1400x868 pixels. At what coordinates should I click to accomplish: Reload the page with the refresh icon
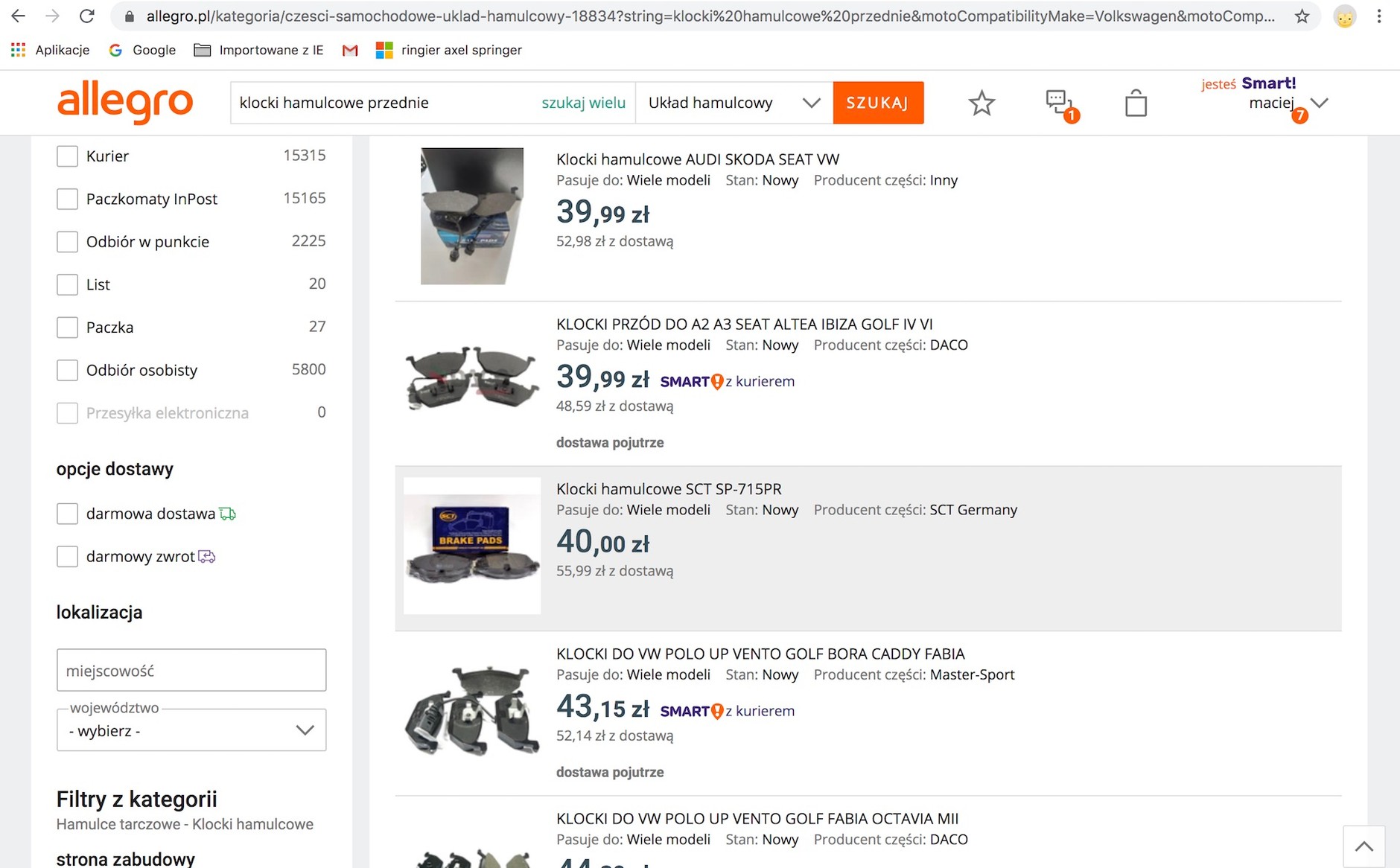(86, 16)
